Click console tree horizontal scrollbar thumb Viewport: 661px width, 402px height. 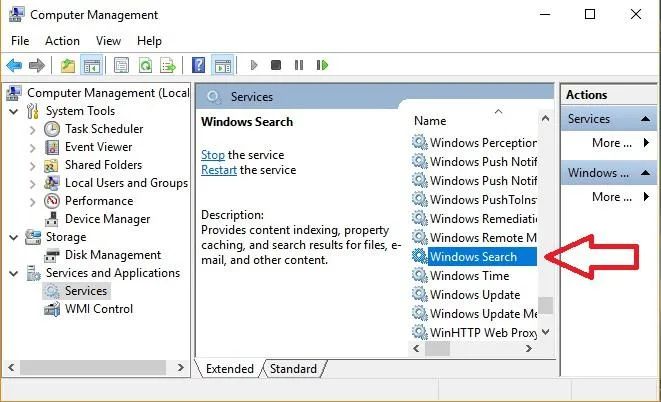(93, 367)
